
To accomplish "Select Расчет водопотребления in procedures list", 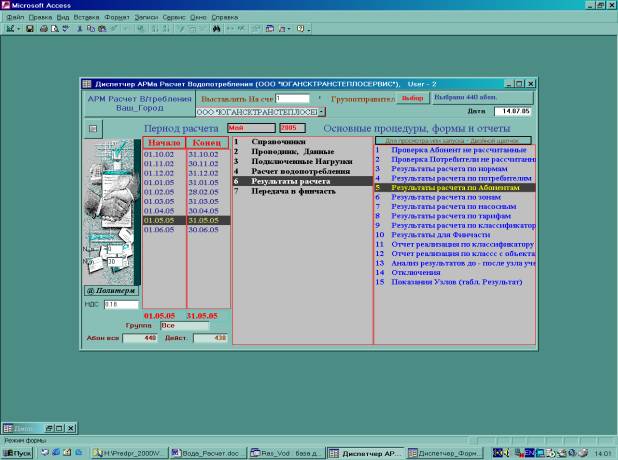I will [288, 171].
